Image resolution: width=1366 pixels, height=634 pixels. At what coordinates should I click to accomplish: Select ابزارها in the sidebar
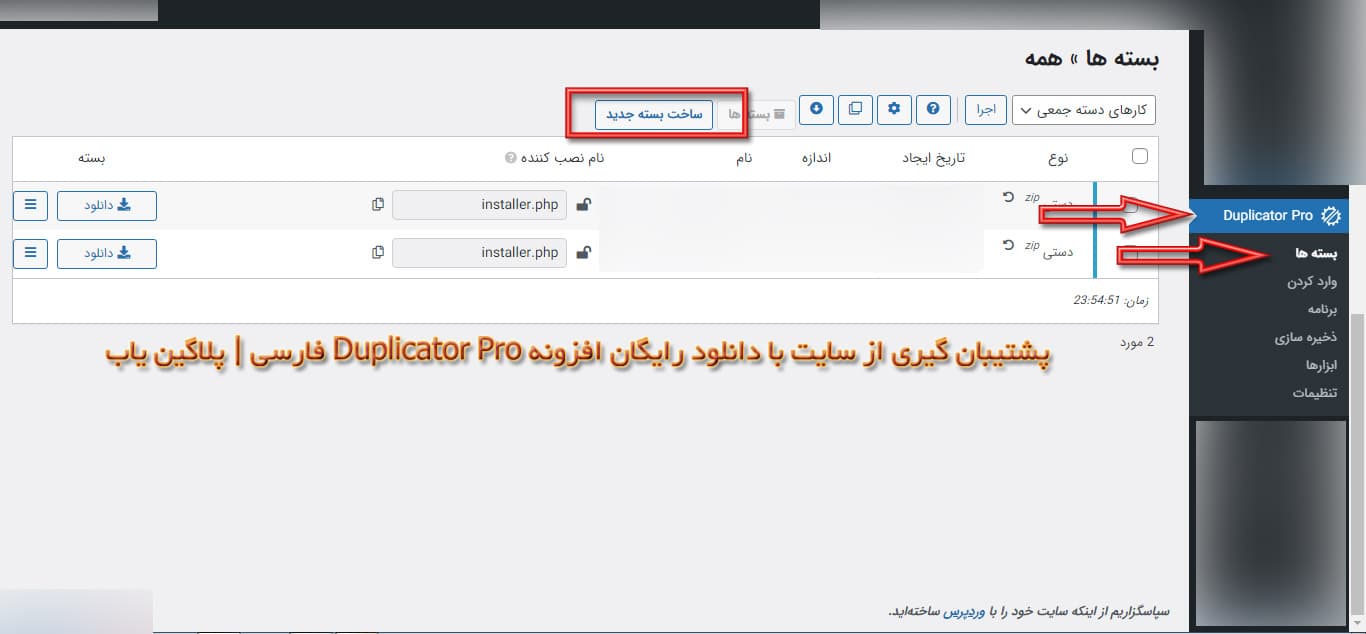pos(1320,364)
